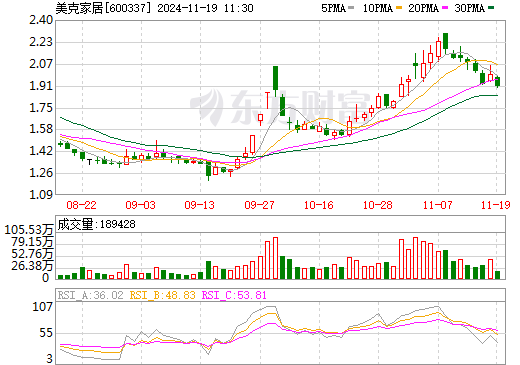This screenshot has width=520, height=365.
Task: Click the 10-16 date axis marker
Action: point(319,205)
